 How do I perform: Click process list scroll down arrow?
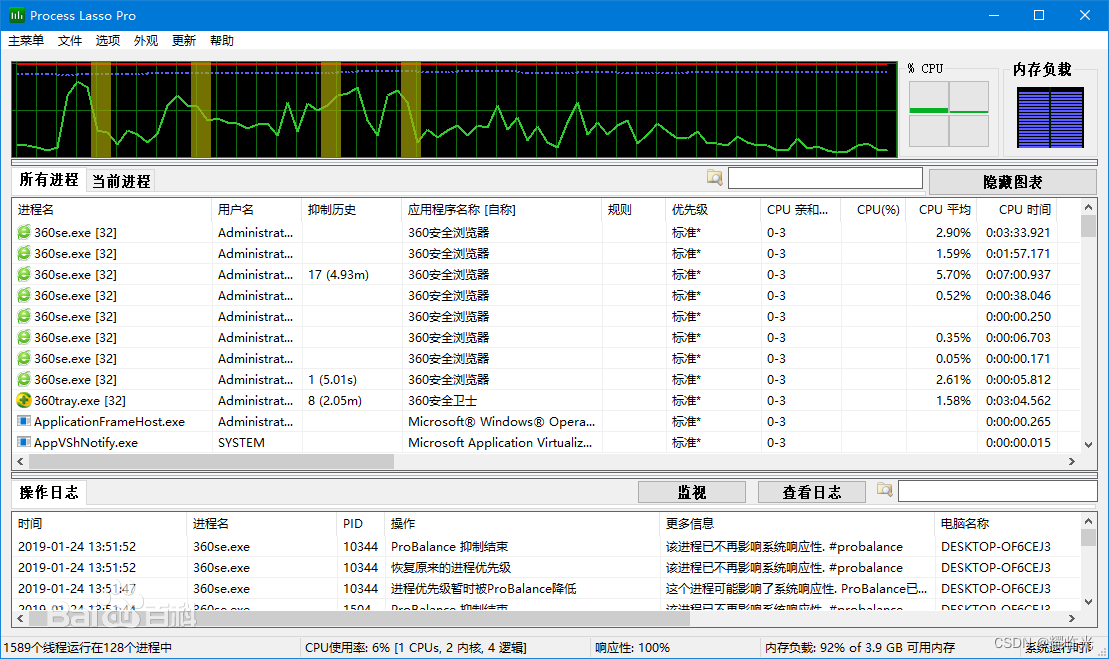[x=1088, y=445]
